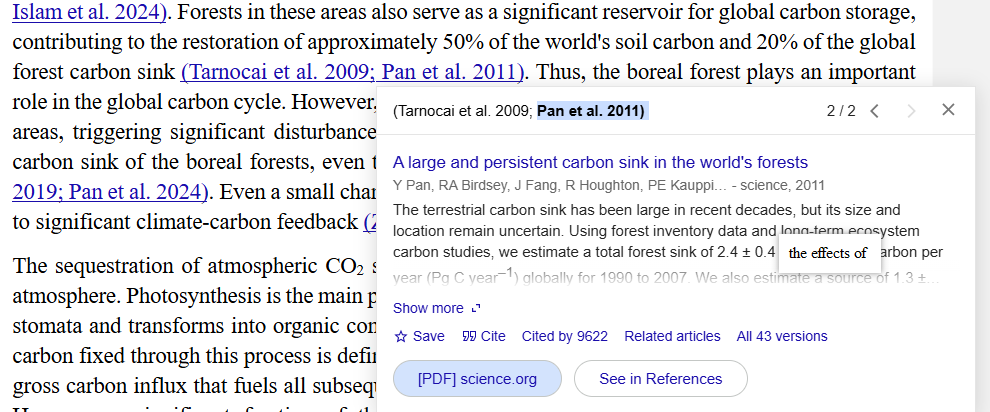Open the 'Cited by 9622' link
This screenshot has width=990, height=412.
point(565,336)
